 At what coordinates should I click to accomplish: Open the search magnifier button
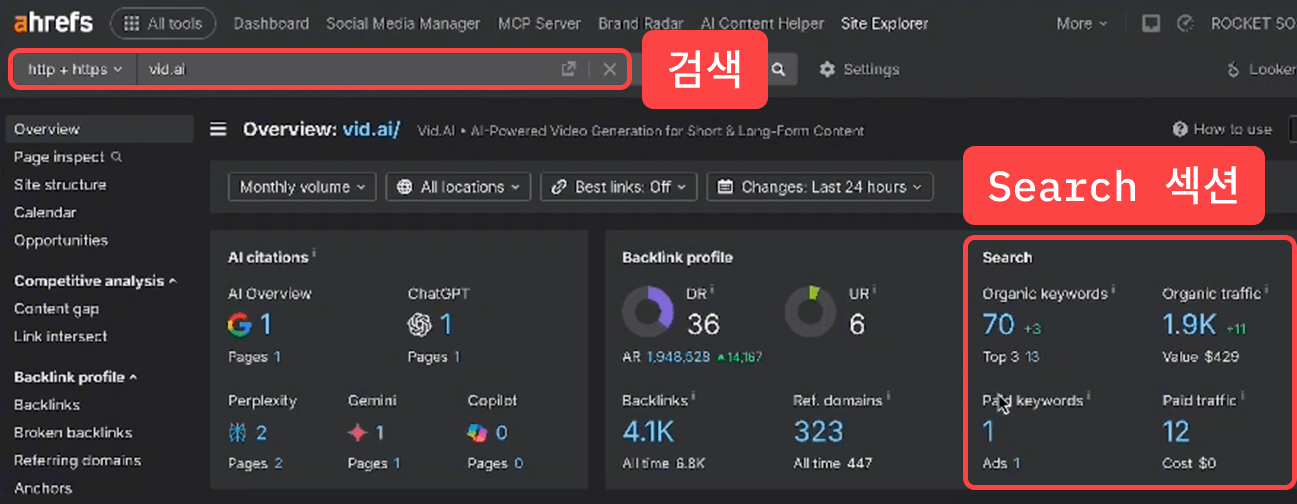[778, 69]
